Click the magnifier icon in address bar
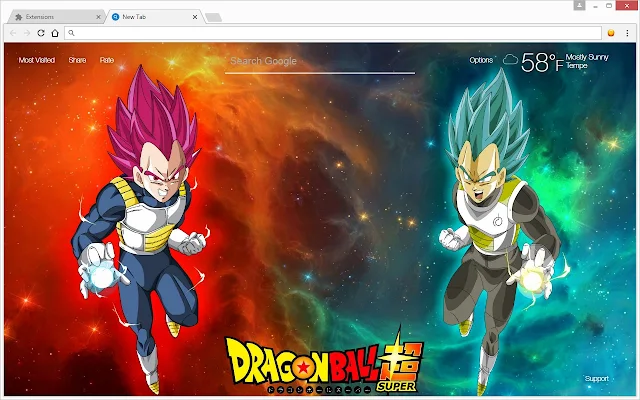 [x=71, y=33]
